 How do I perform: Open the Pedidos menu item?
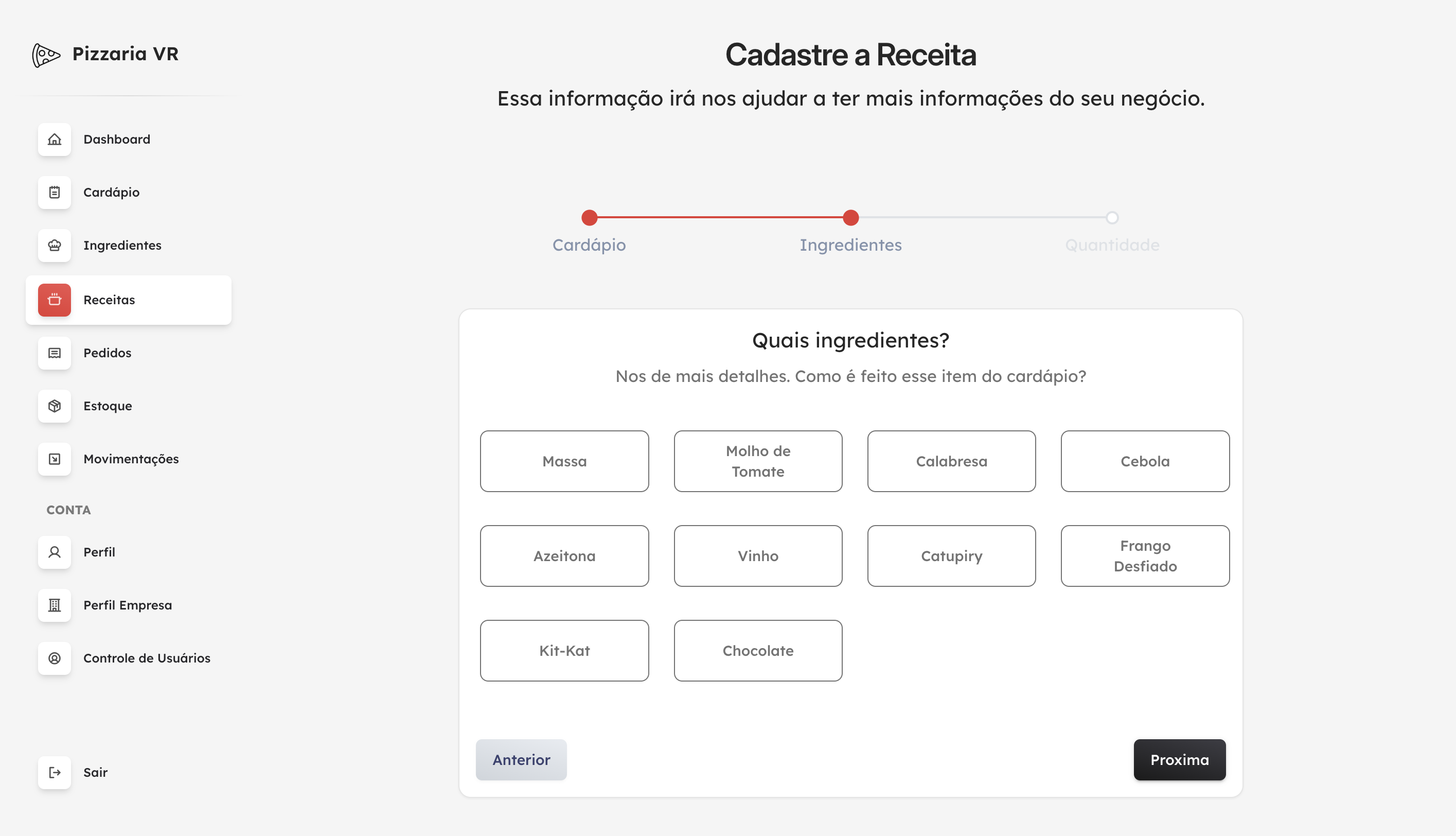tap(108, 353)
